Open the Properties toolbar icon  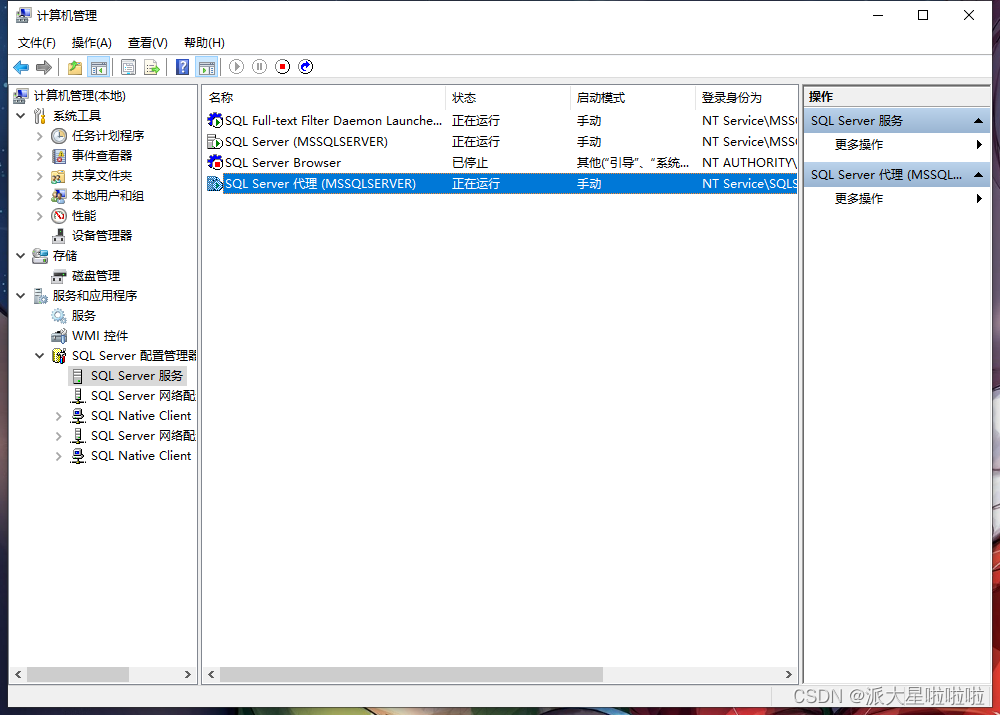point(128,67)
